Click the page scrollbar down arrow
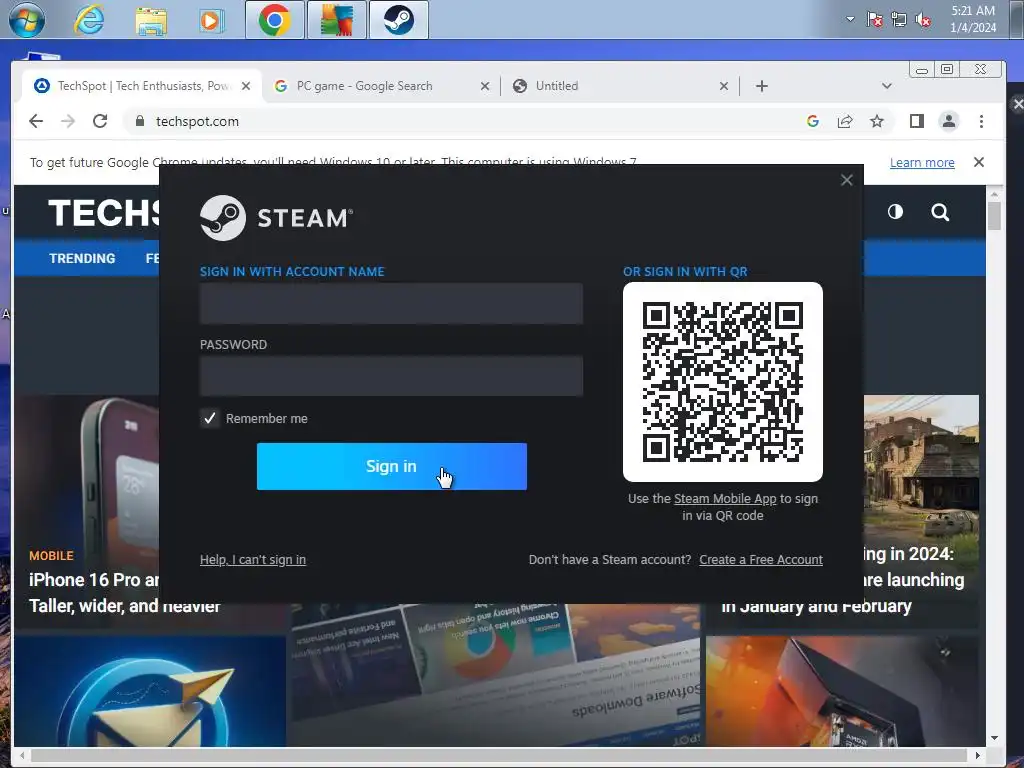 [994, 738]
